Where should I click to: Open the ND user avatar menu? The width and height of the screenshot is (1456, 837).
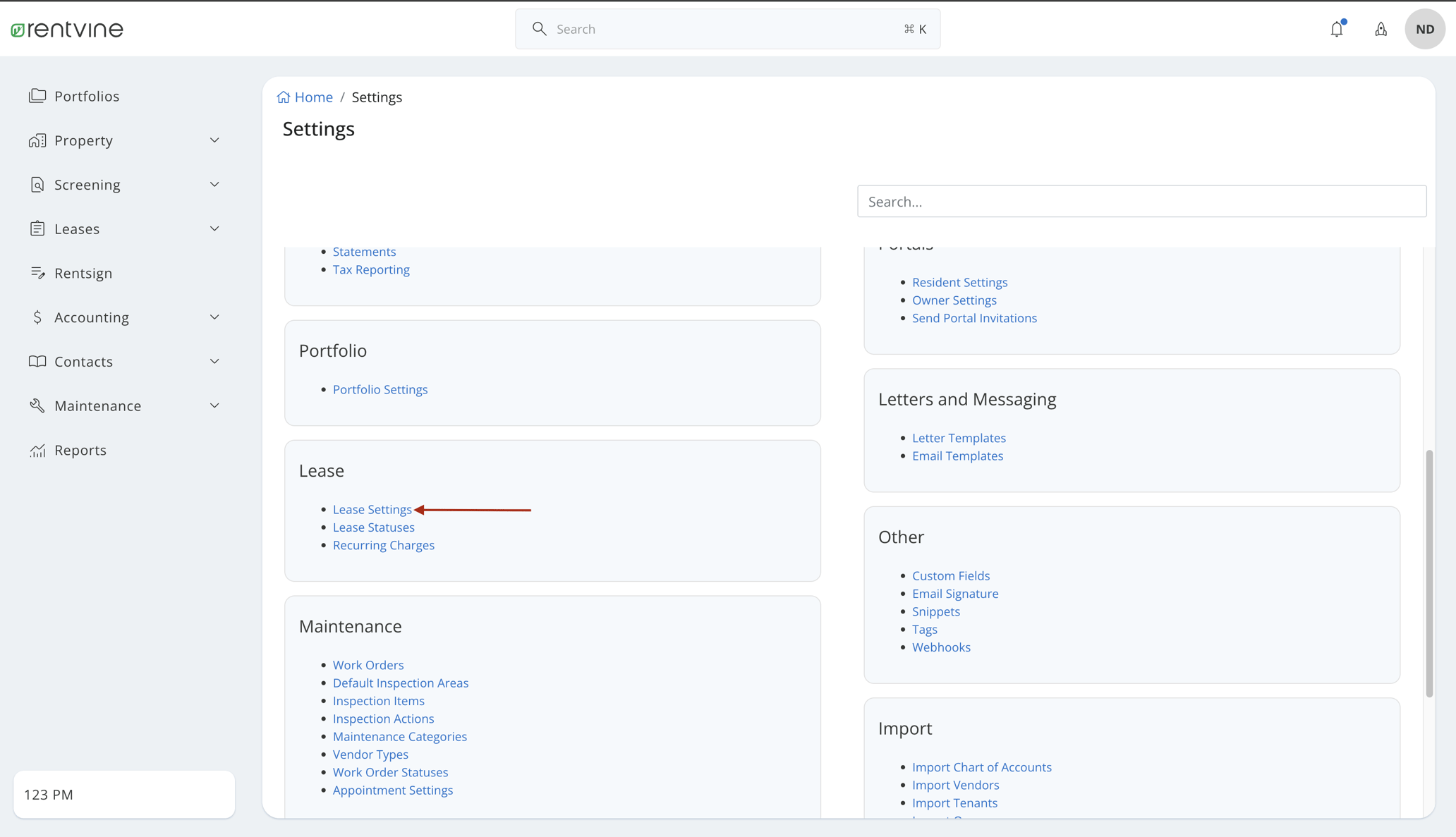point(1424,29)
